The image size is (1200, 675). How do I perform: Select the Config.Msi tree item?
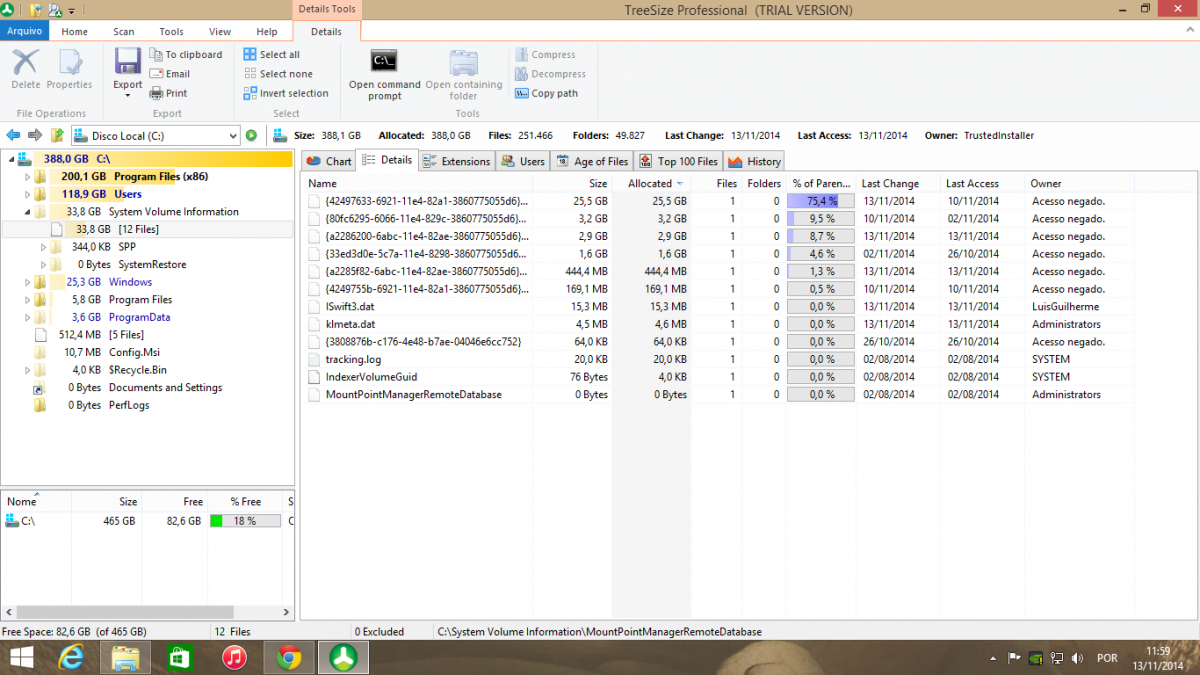click(136, 352)
